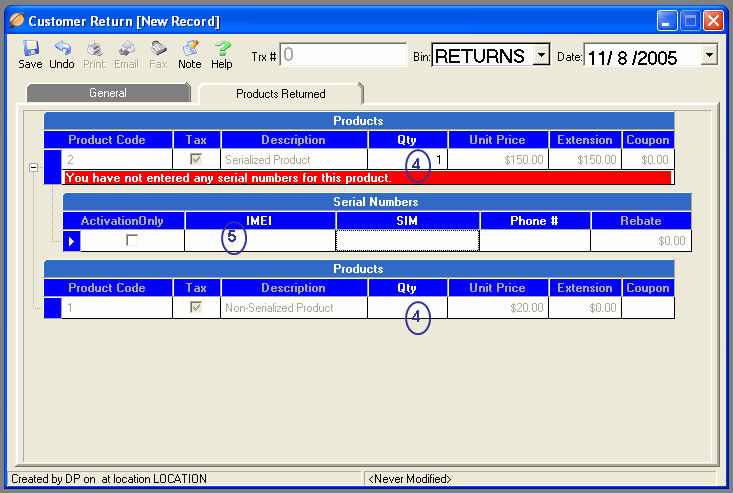Open the Help icon

(x=222, y=55)
